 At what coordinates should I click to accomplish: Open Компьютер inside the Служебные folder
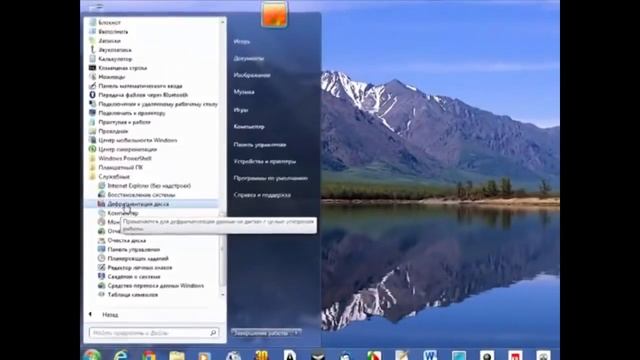(x=122, y=213)
